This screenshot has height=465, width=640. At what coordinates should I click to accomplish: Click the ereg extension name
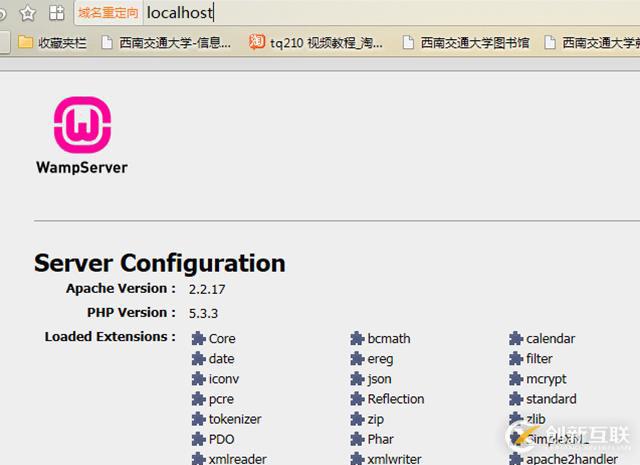(x=380, y=359)
